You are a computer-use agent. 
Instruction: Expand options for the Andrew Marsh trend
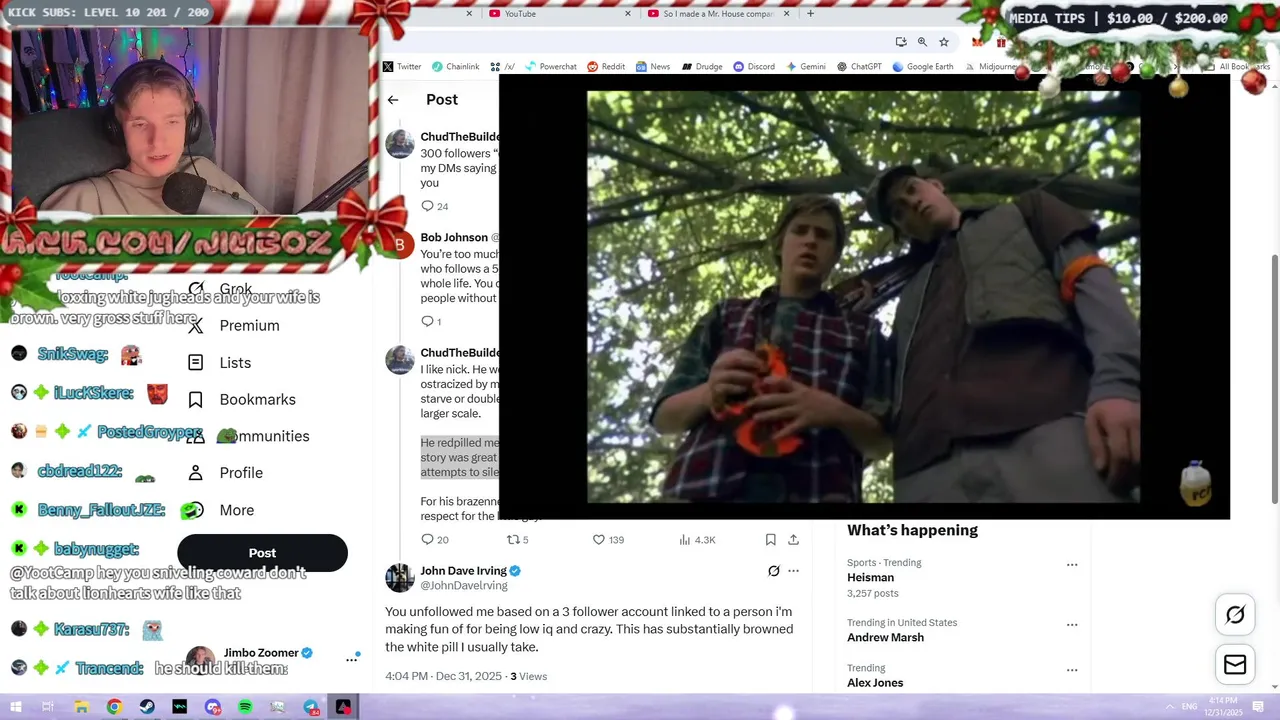click(x=1072, y=625)
